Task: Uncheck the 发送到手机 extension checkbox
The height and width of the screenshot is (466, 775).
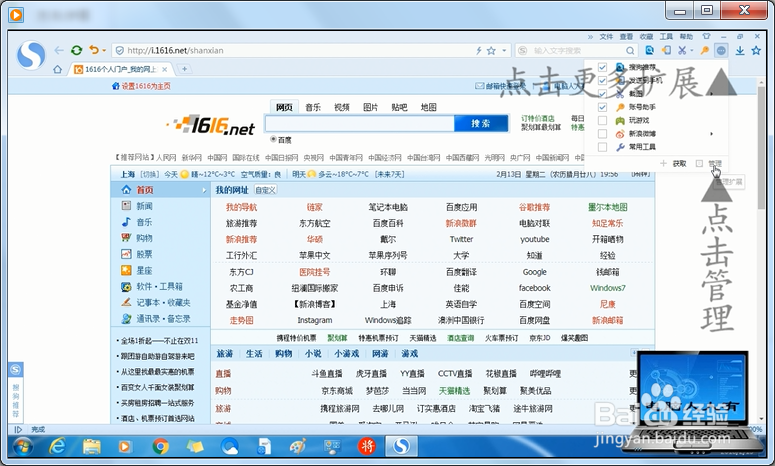Action: point(603,81)
